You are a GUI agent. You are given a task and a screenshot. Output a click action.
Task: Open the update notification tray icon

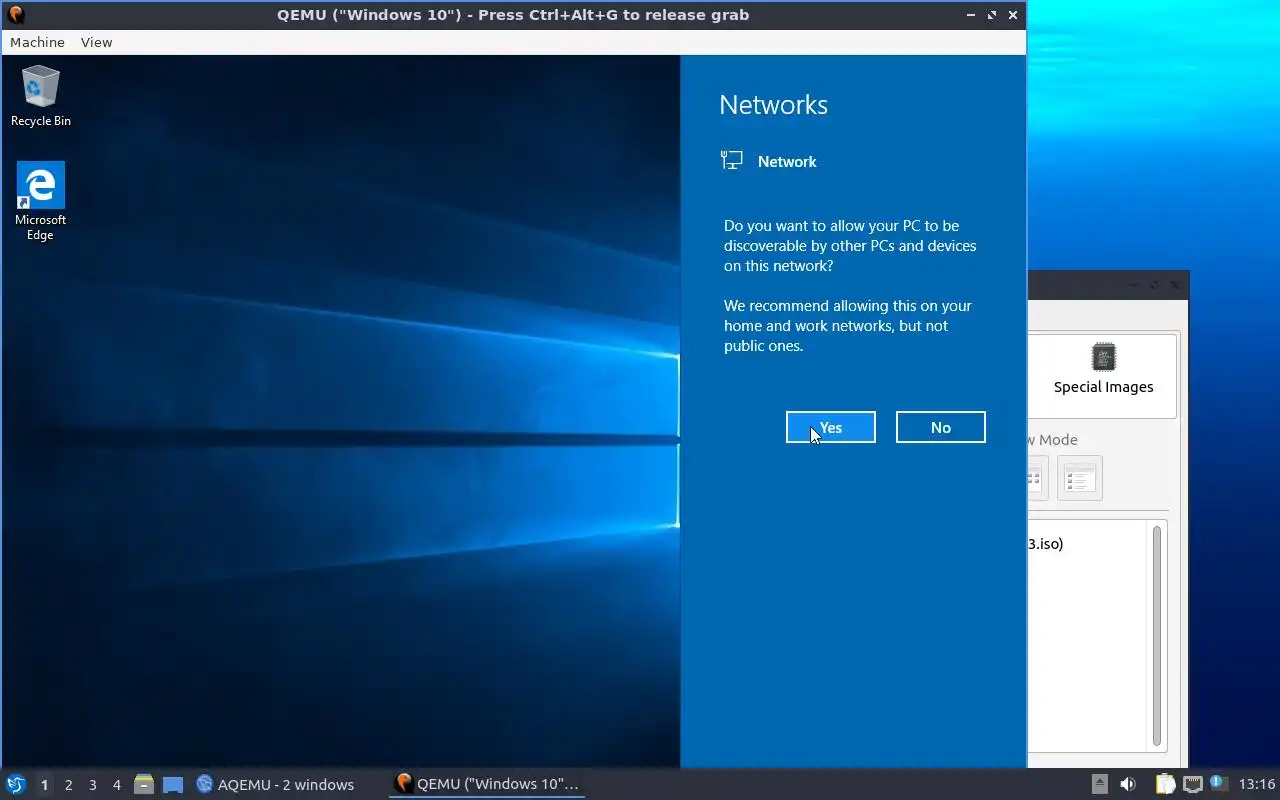coord(1218,783)
